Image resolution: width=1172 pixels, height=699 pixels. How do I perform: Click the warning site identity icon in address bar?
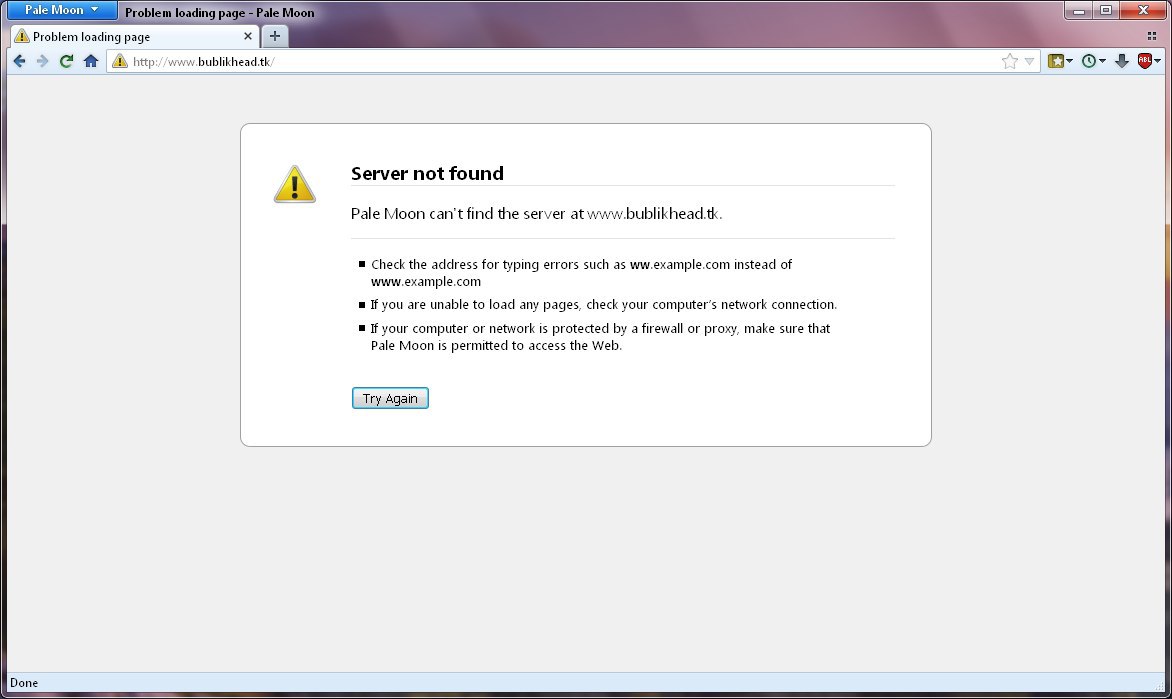(x=120, y=61)
